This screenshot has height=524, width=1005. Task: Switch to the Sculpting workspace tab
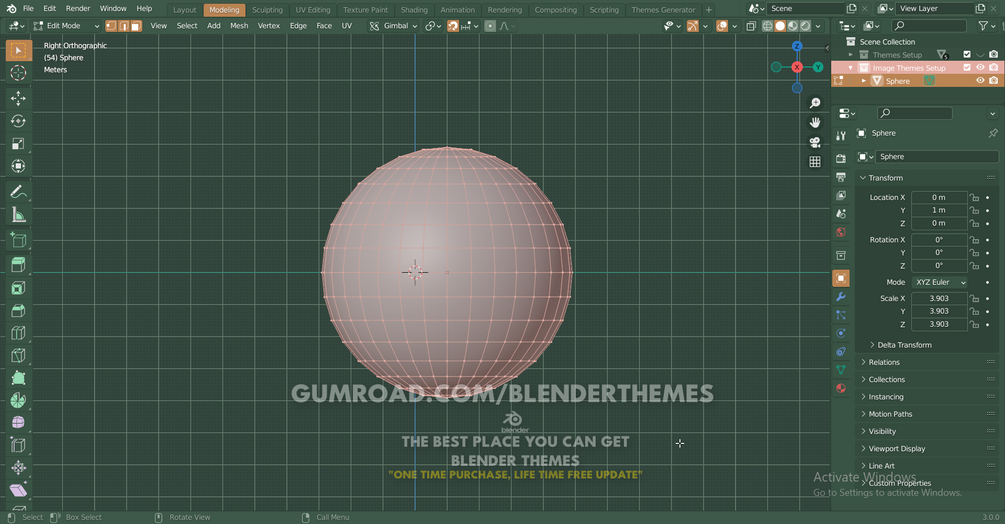(267, 10)
